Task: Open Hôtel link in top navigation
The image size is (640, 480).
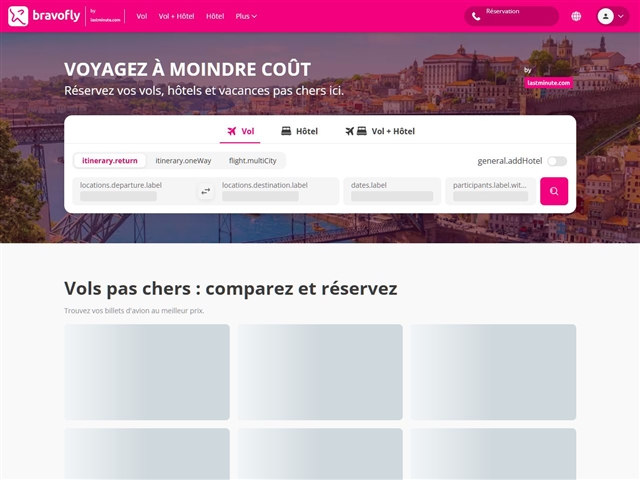Action: point(215,16)
